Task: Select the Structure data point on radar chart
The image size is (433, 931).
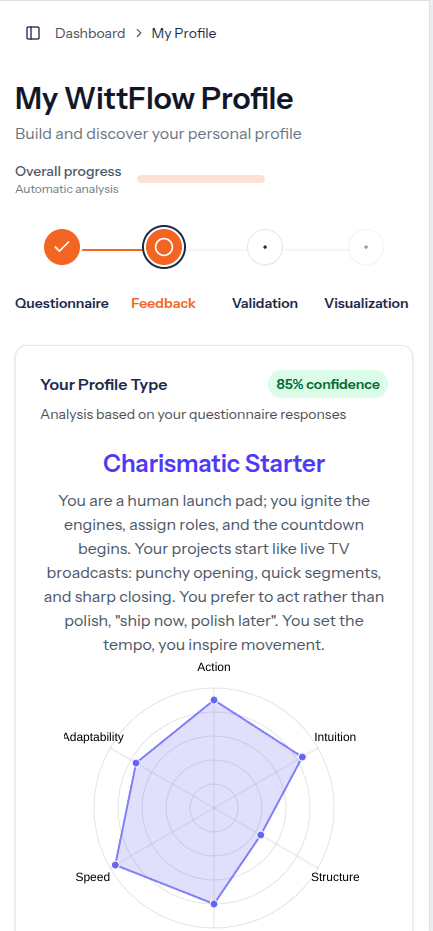Action: pos(261,835)
